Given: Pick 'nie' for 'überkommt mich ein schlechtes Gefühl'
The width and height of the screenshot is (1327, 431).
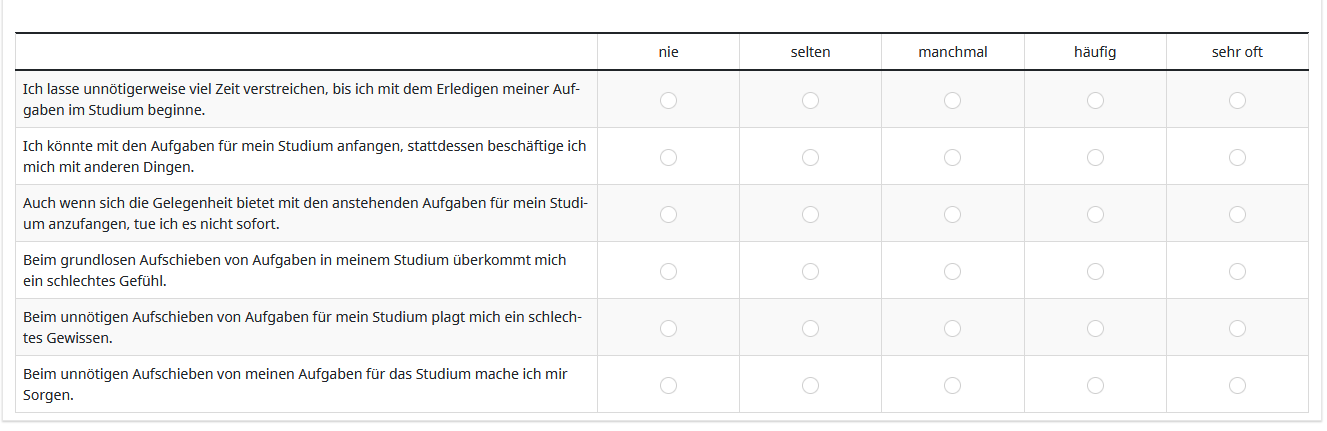Looking at the screenshot, I should [668, 271].
